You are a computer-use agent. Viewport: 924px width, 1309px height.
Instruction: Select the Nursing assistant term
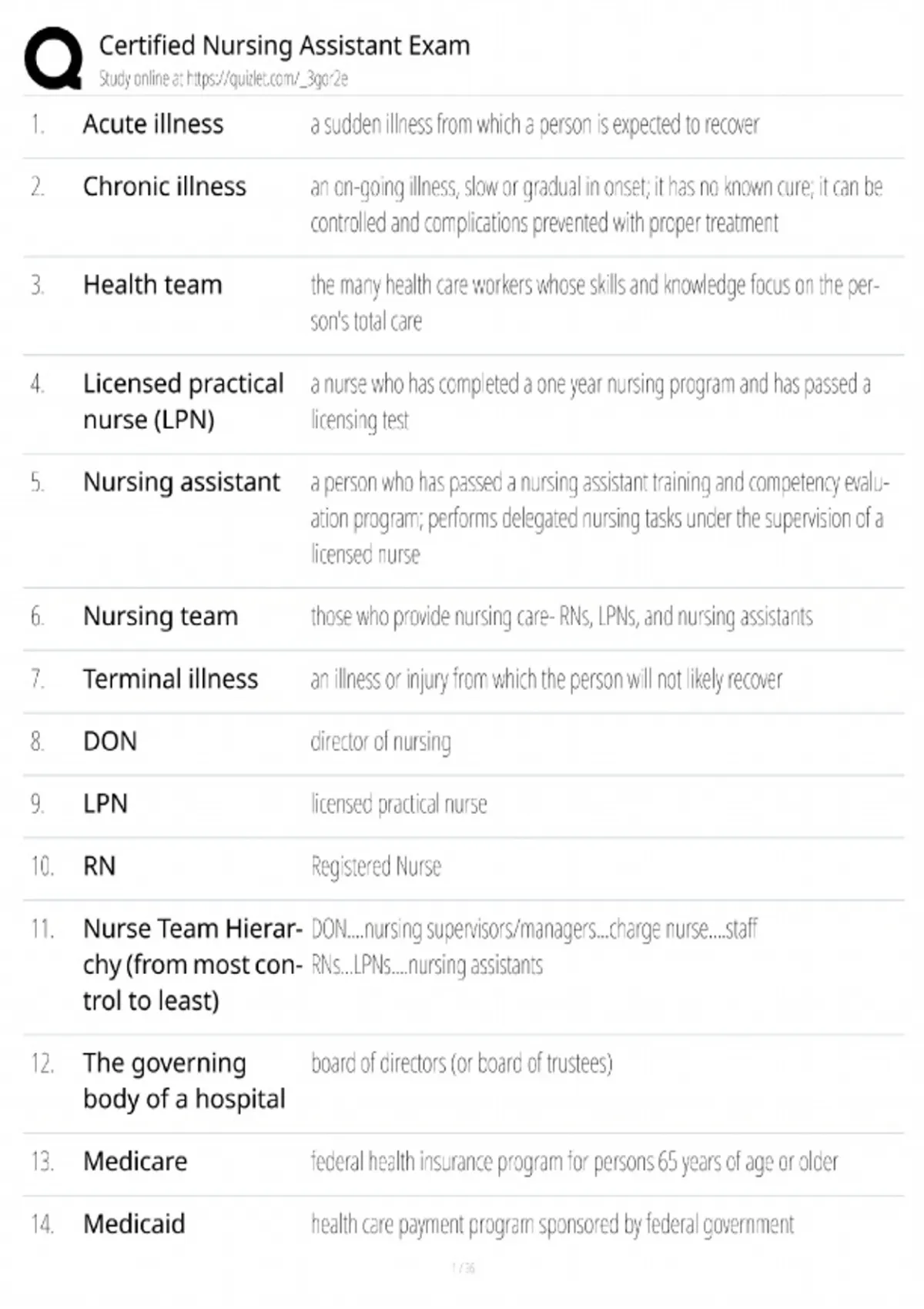(x=182, y=482)
